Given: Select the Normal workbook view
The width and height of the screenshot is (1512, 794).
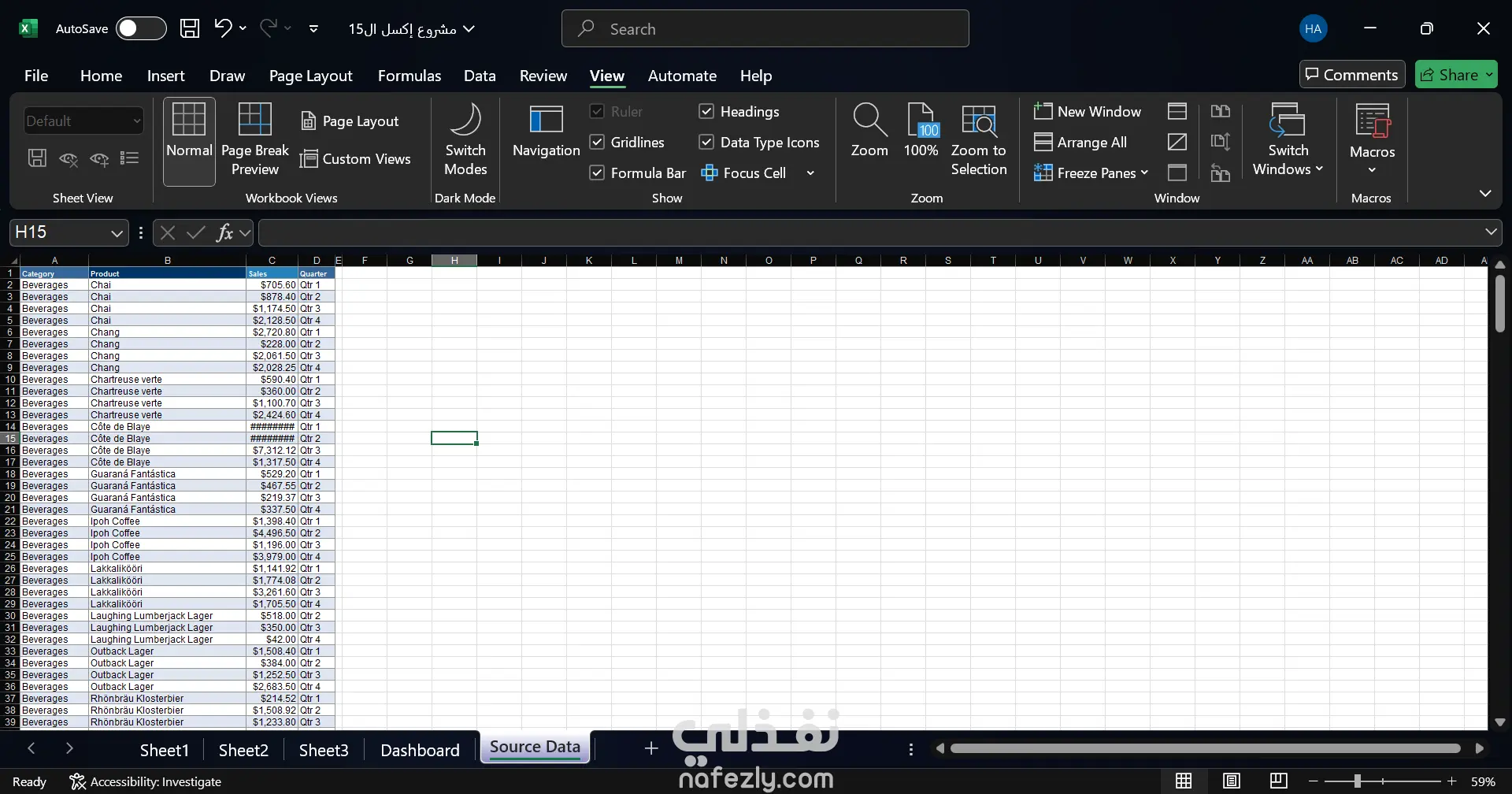Looking at the screenshot, I should click(x=189, y=142).
